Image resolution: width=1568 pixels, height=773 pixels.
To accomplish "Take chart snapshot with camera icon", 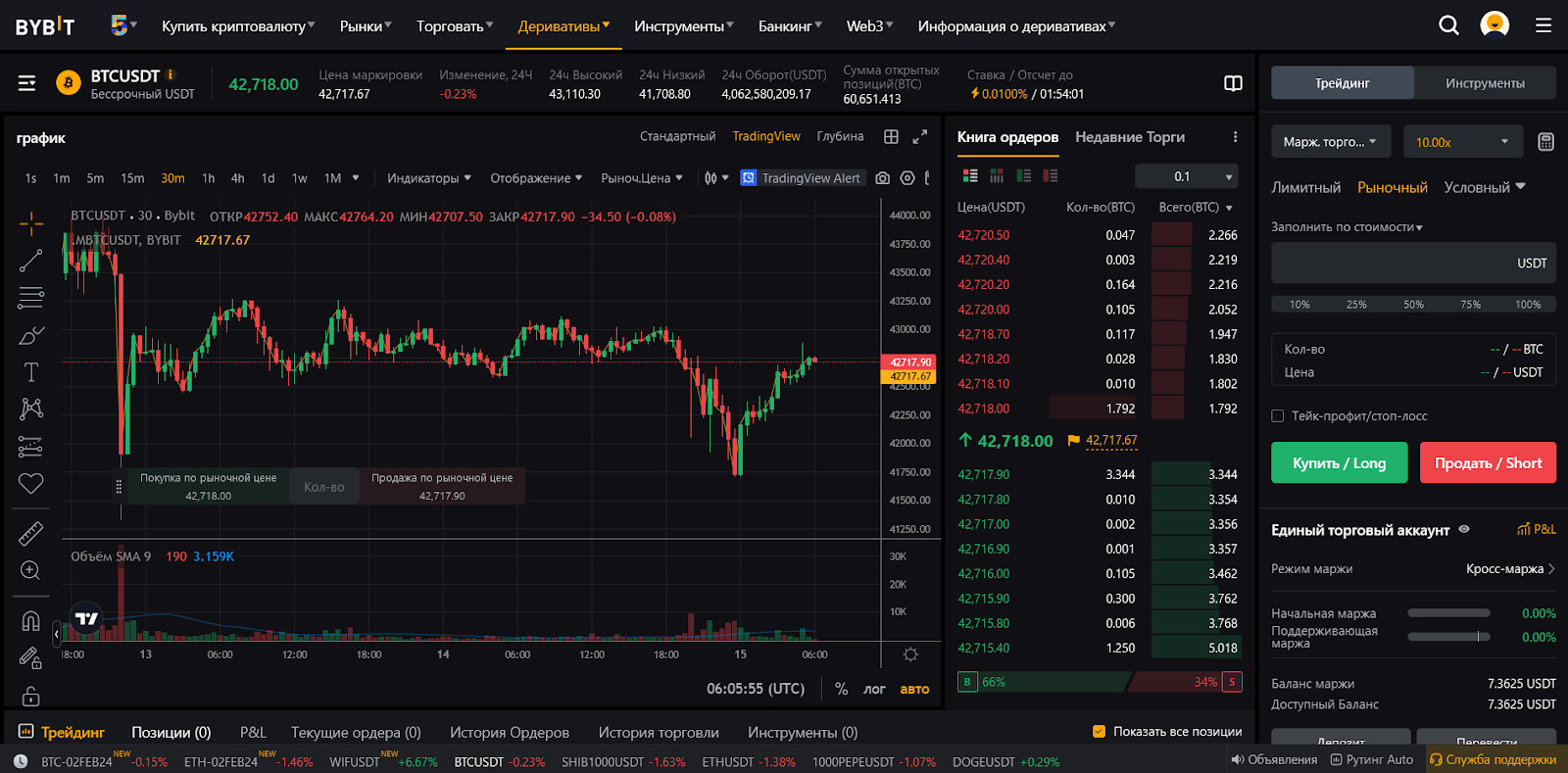I will 883,178.
